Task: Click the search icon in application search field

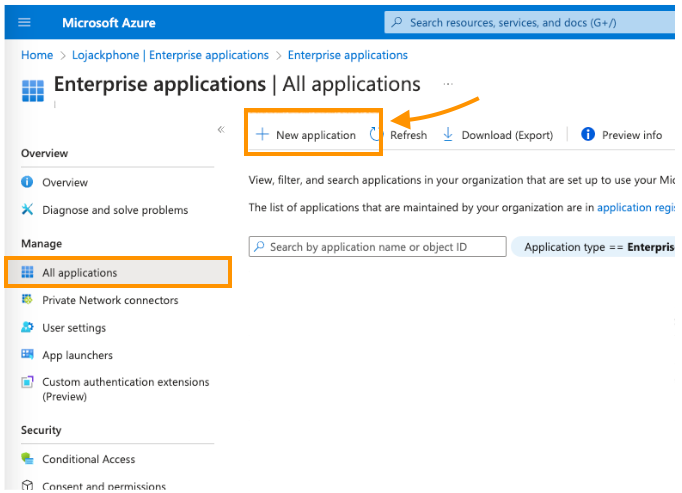Action: coord(259,246)
